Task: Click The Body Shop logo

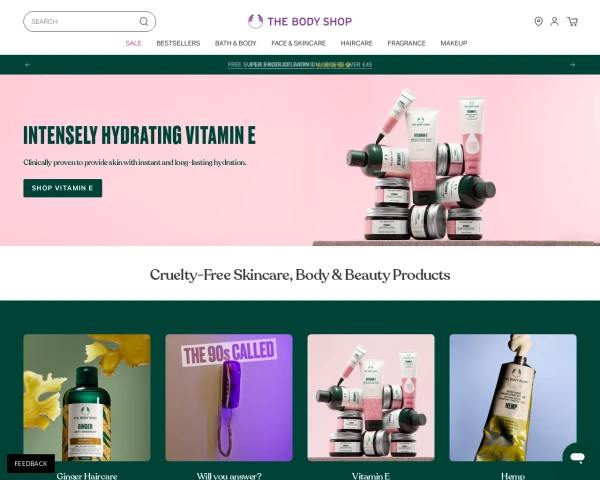Action: (x=300, y=21)
